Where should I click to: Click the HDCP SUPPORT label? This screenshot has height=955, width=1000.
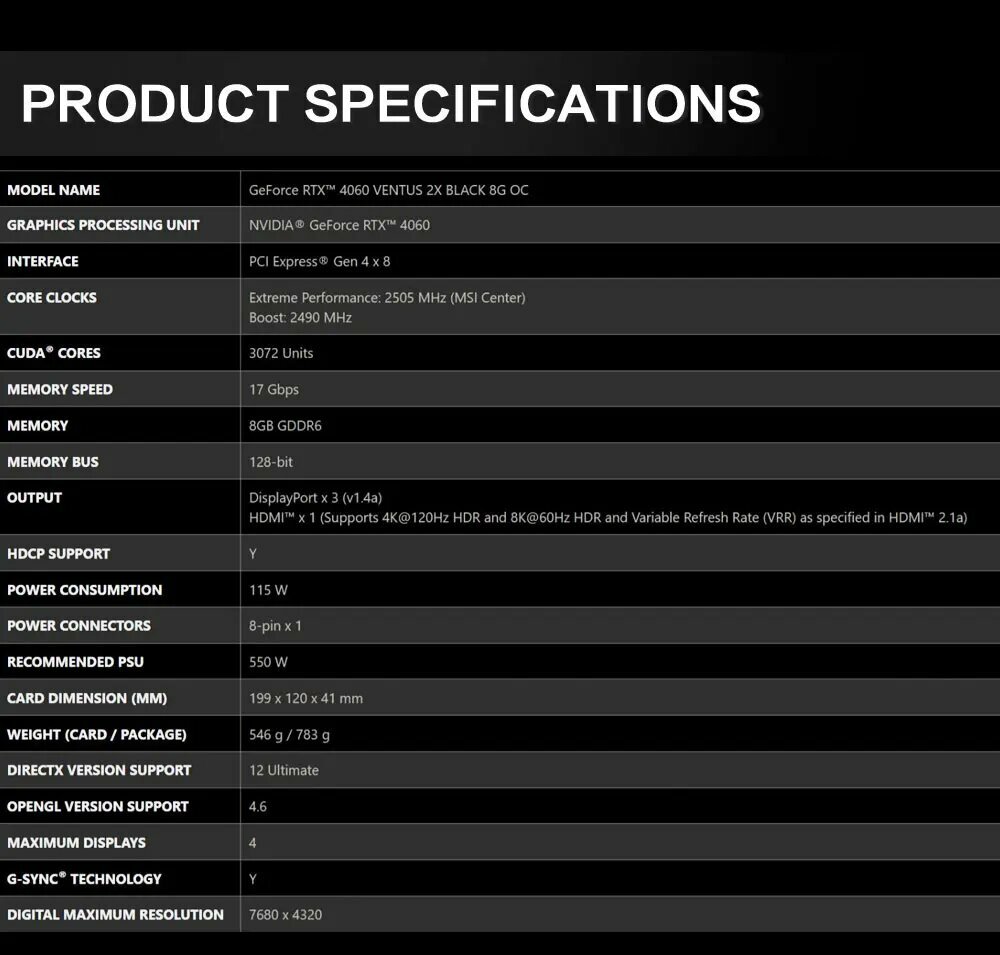58,554
